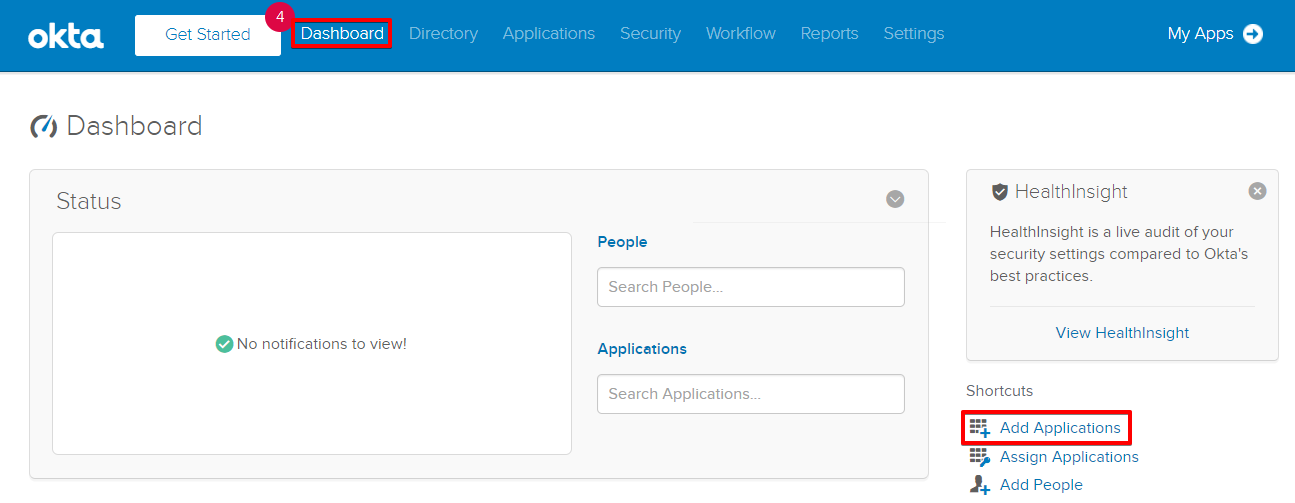Click the HealthInsight shield icon
Image resolution: width=1295 pixels, height=503 pixels.
point(999,192)
